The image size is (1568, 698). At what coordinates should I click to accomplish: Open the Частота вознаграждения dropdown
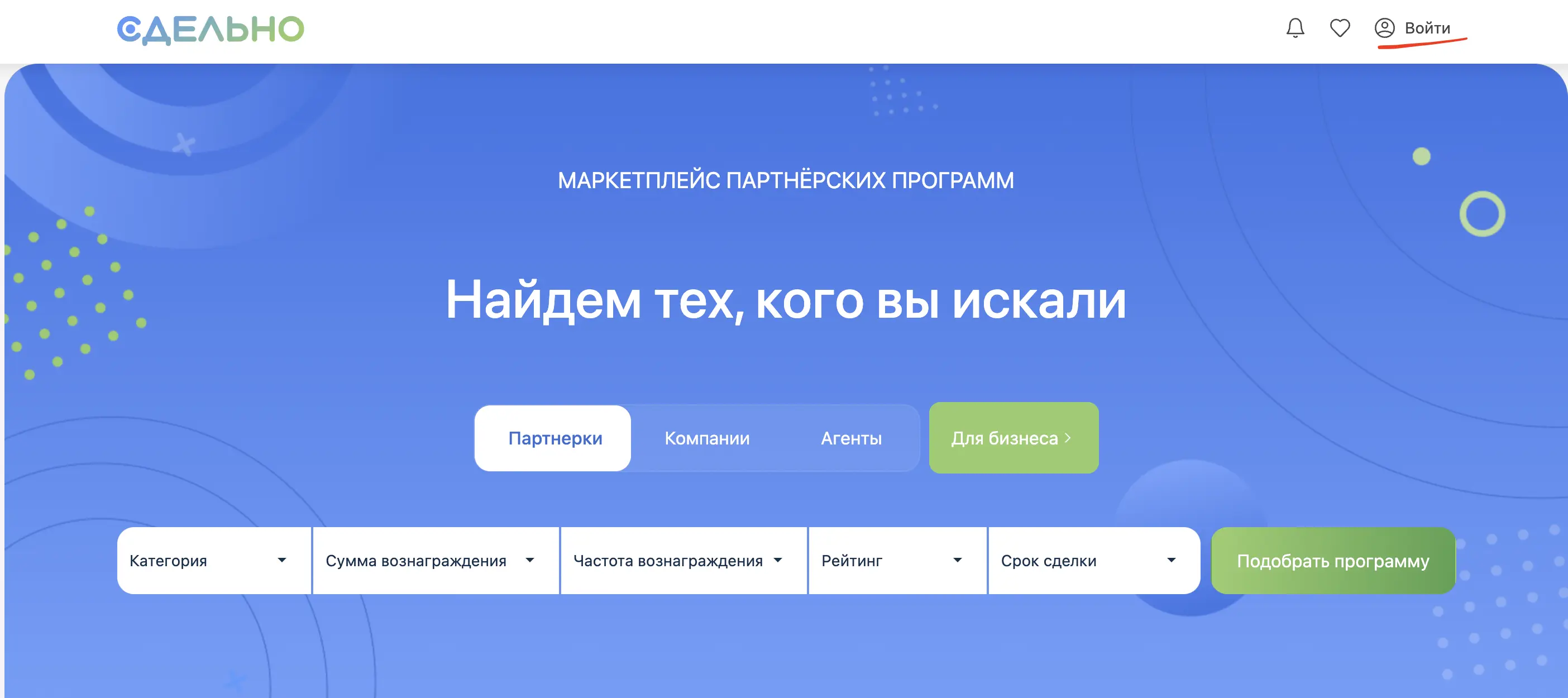click(676, 560)
